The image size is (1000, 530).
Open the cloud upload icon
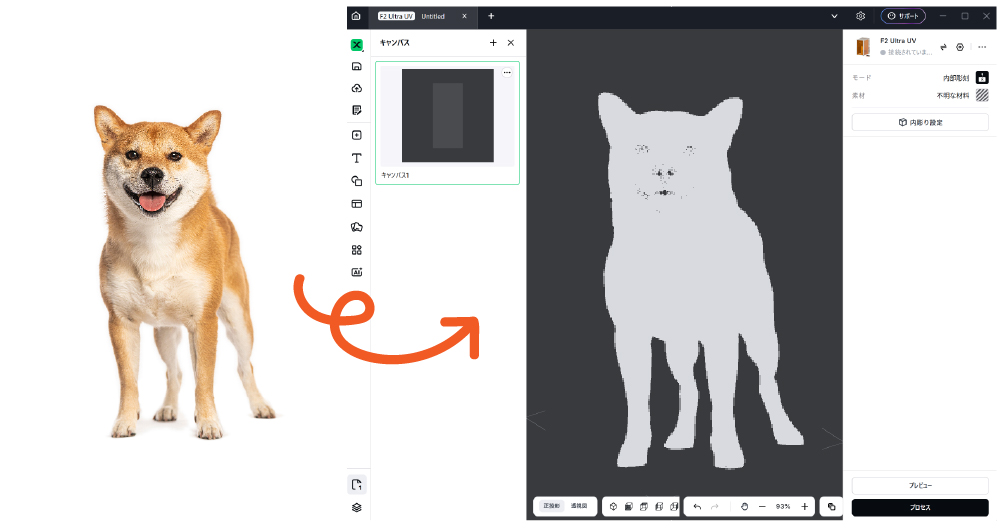click(x=357, y=88)
